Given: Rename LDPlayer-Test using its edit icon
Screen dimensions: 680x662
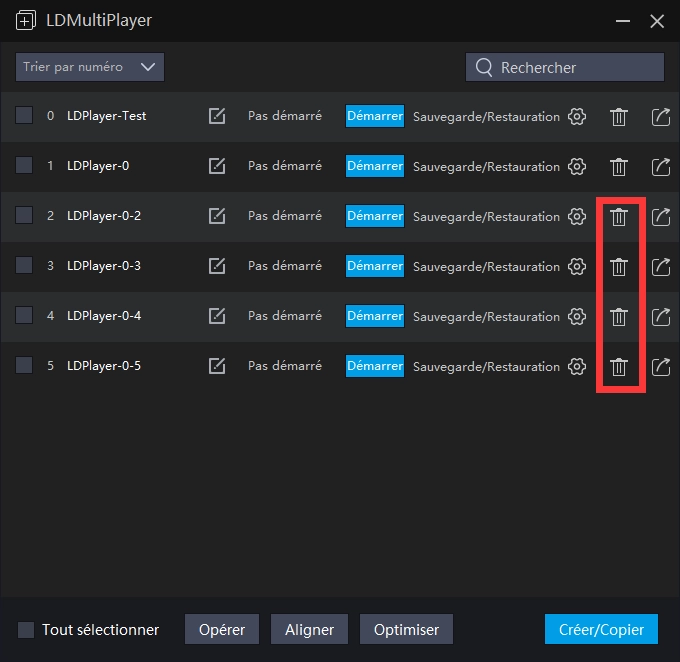Looking at the screenshot, I should [x=217, y=116].
